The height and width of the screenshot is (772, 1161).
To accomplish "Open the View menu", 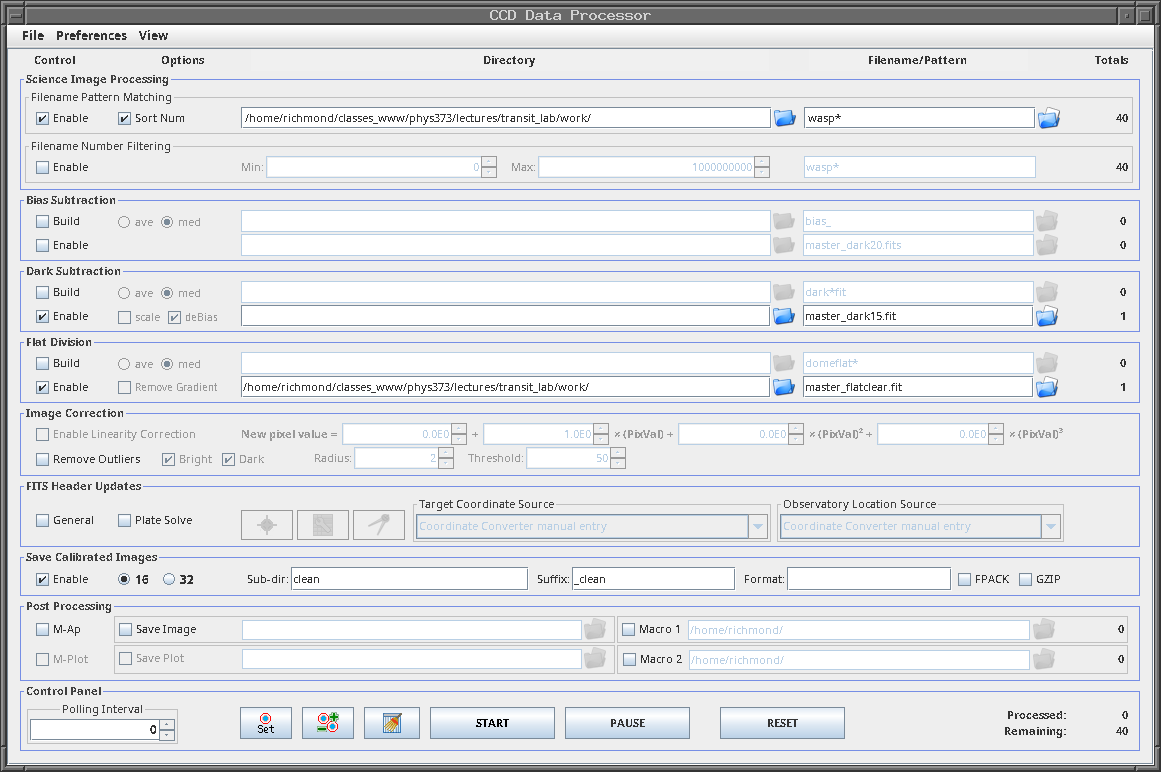I will [x=153, y=35].
